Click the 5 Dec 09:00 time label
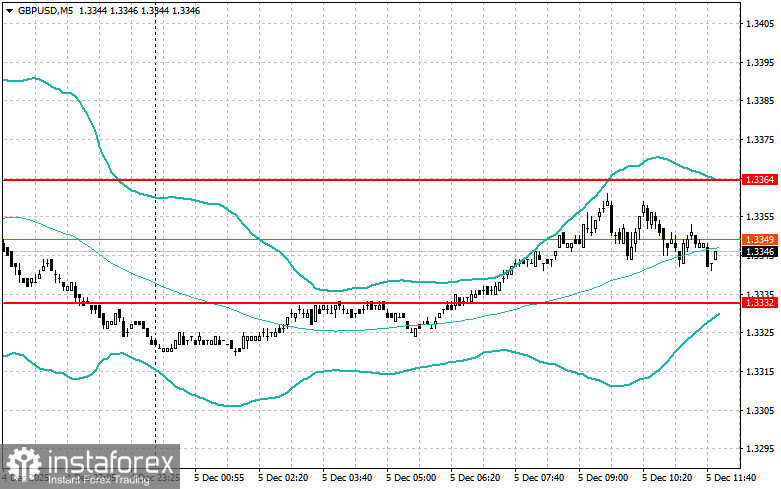Image resolution: width=781 pixels, height=489 pixels. coord(603,478)
